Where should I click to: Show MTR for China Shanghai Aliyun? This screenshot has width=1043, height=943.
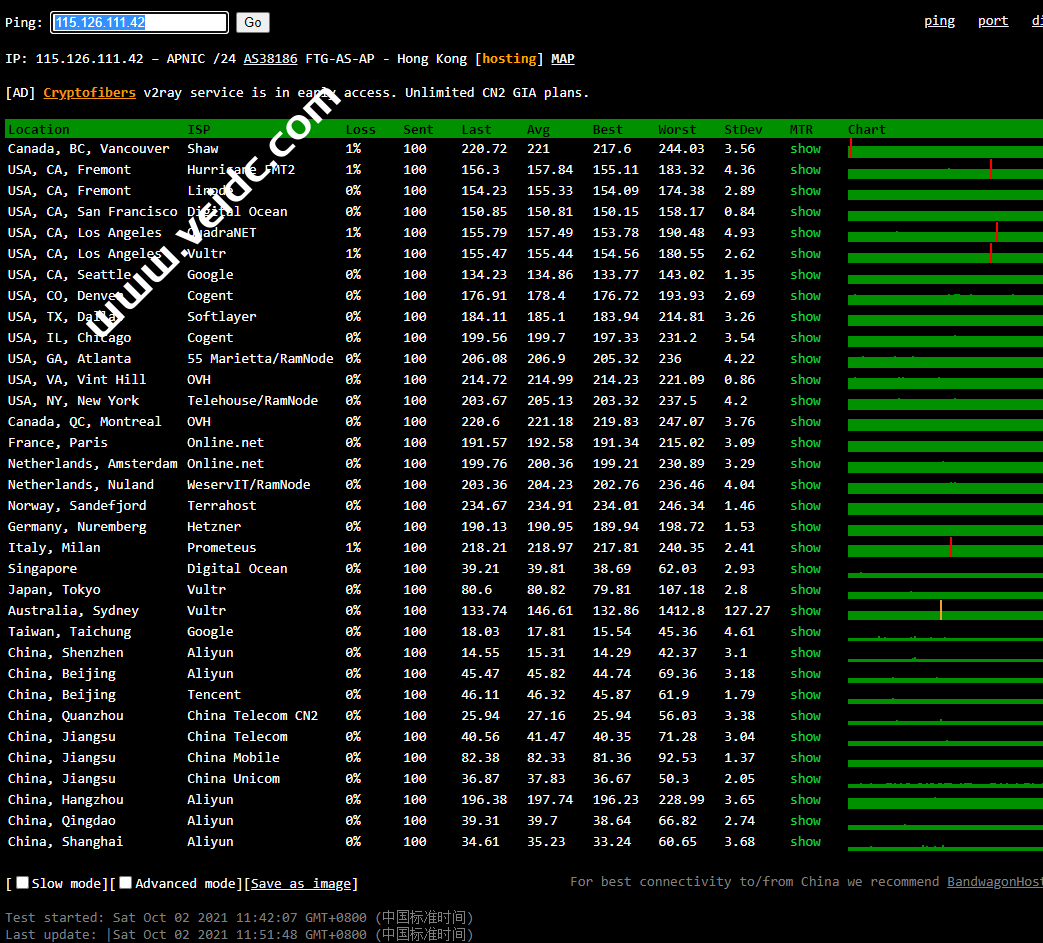click(805, 842)
